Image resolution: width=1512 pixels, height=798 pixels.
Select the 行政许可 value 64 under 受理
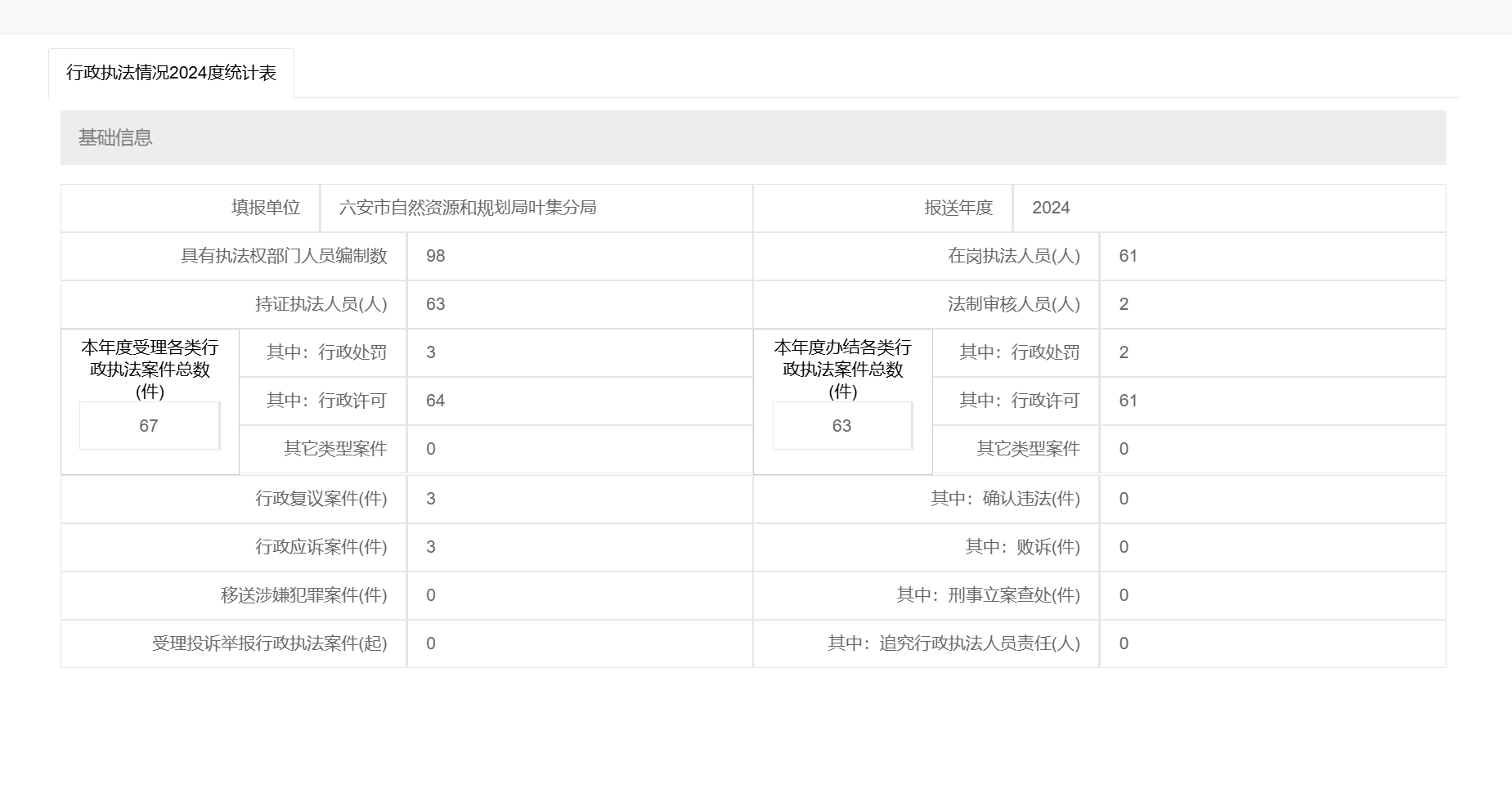(579, 401)
